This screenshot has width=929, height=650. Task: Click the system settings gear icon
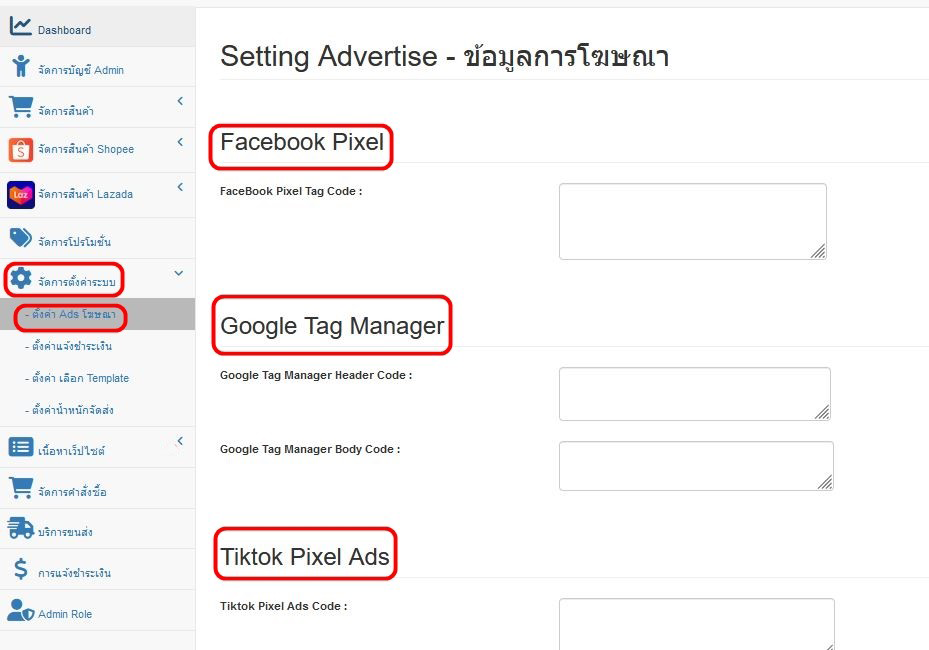point(21,279)
